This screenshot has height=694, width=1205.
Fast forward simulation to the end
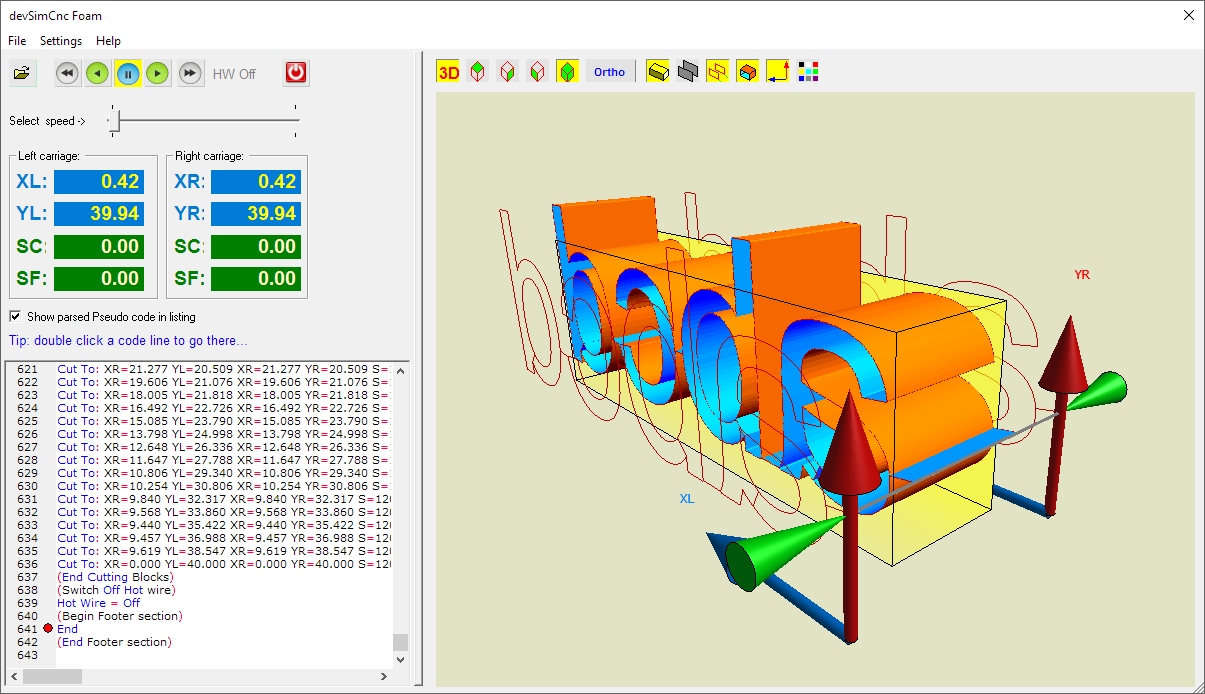click(x=190, y=73)
